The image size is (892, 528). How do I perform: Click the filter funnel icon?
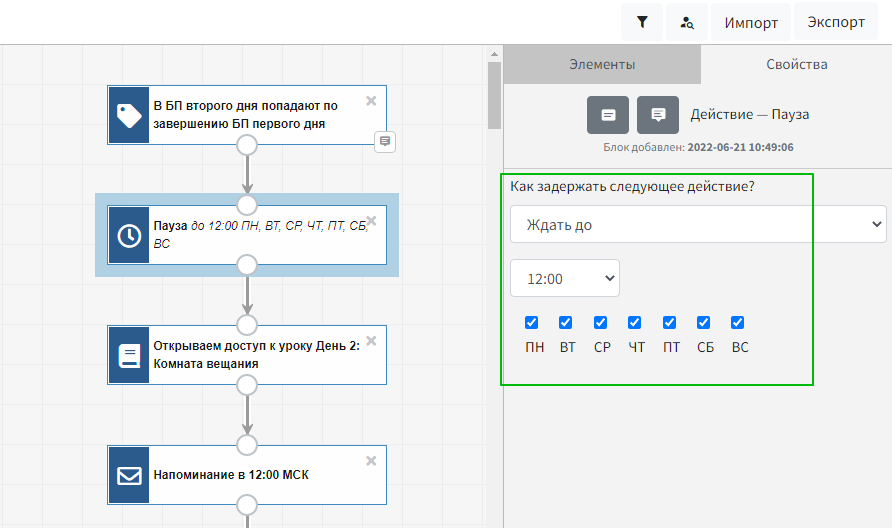pyautogui.click(x=642, y=22)
